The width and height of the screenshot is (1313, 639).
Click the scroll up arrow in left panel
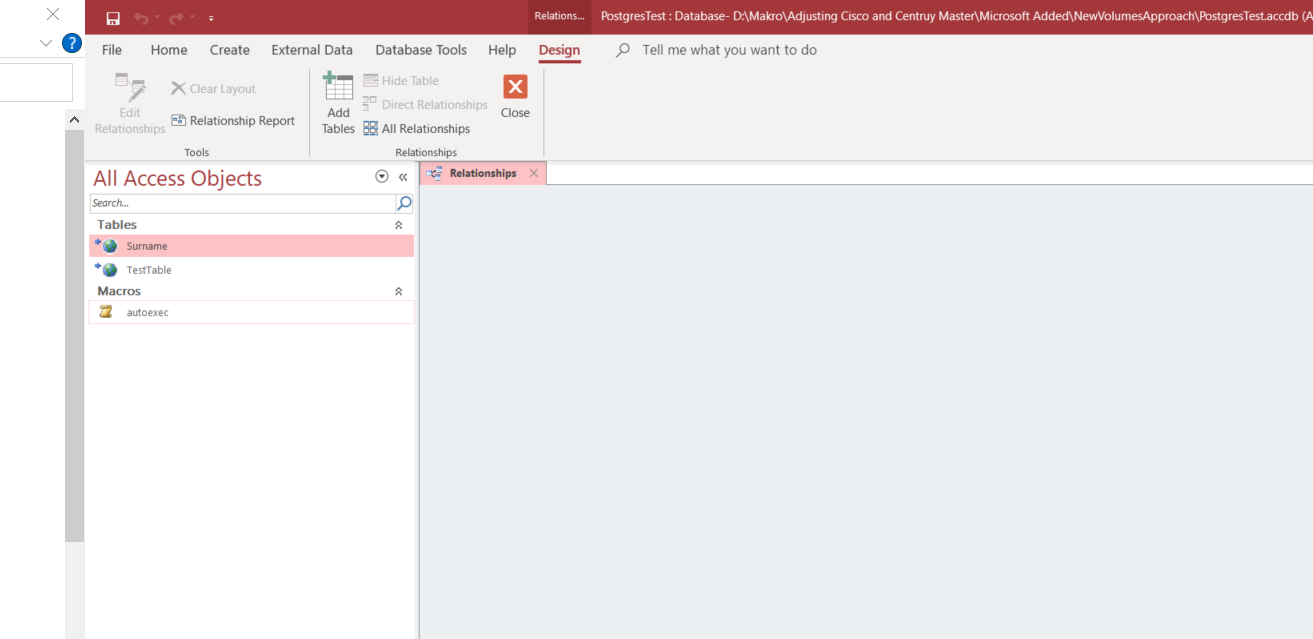[74, 119]
